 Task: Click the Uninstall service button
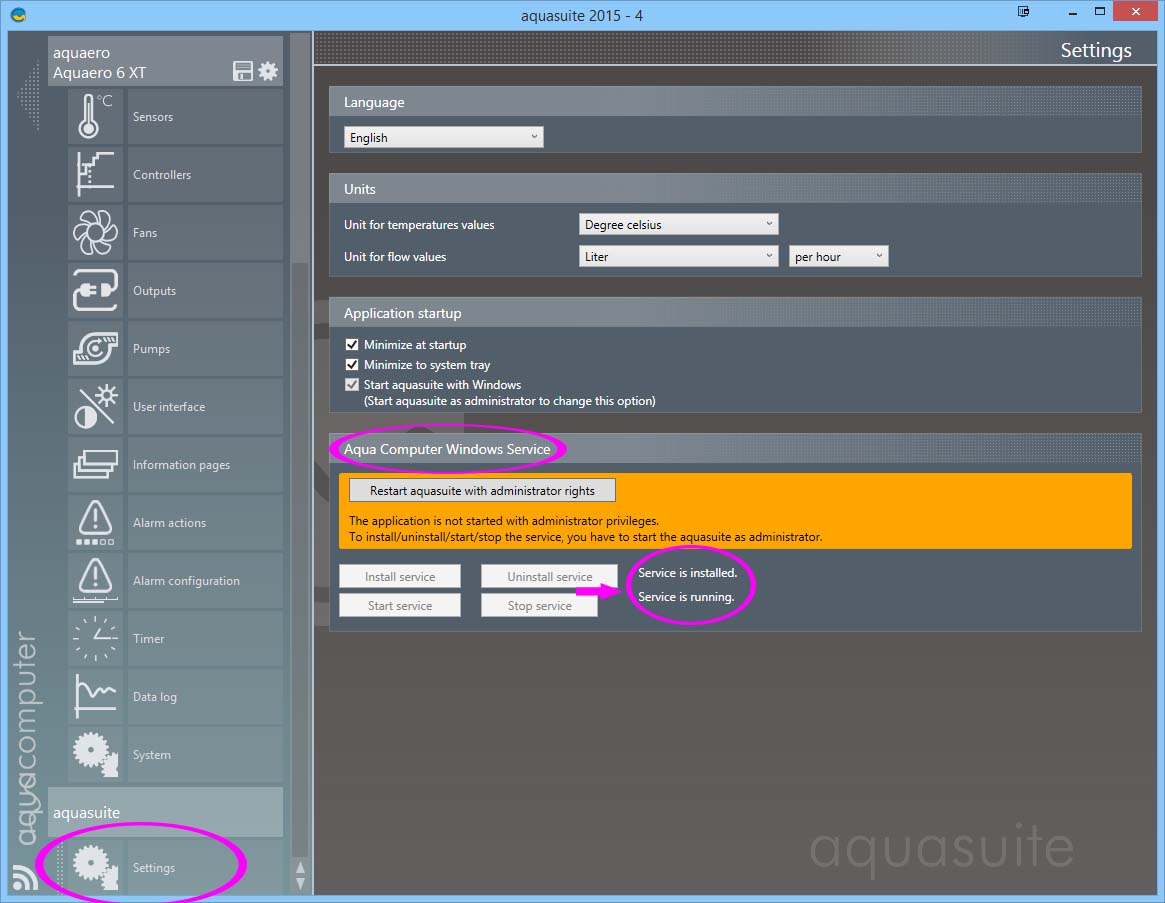549,577
